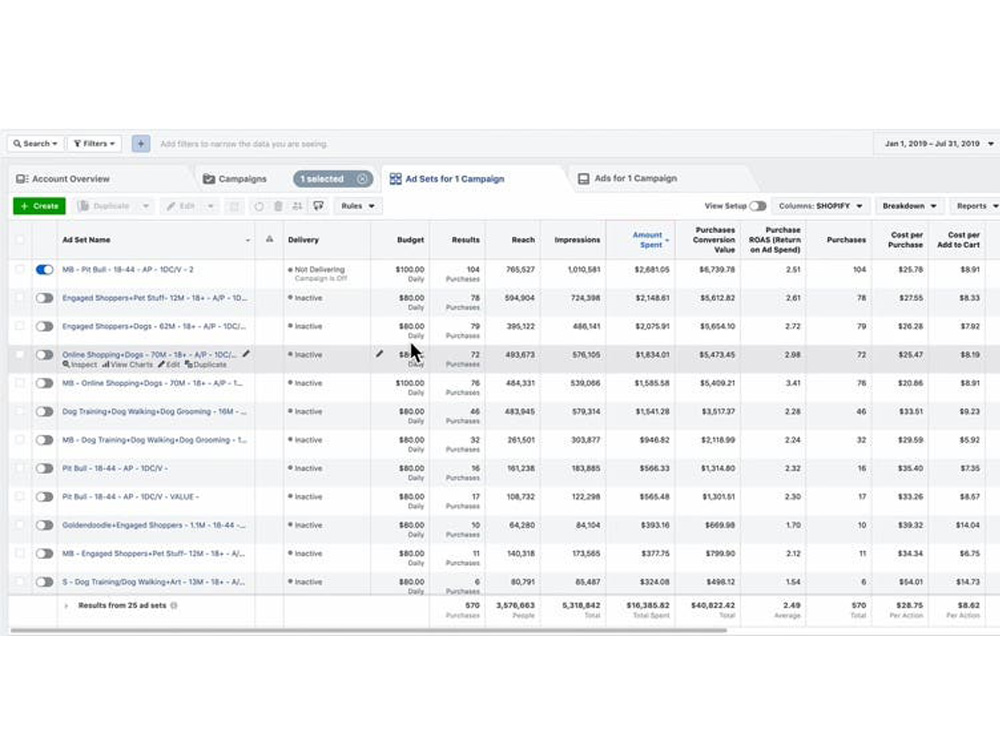Click Duplicate link under Online Shopping+Dogs row
Image resolution: width=1000 pixels, height=750 pixels.
[x=205, y=365]
